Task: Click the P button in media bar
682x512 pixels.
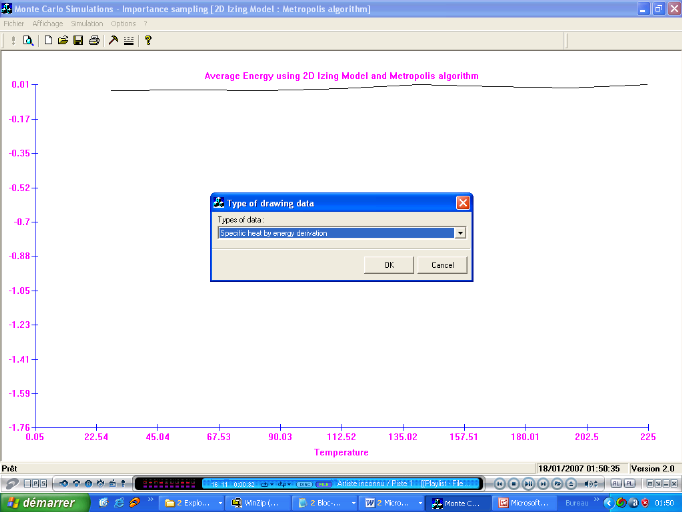Action: click(x=35, y=483)
